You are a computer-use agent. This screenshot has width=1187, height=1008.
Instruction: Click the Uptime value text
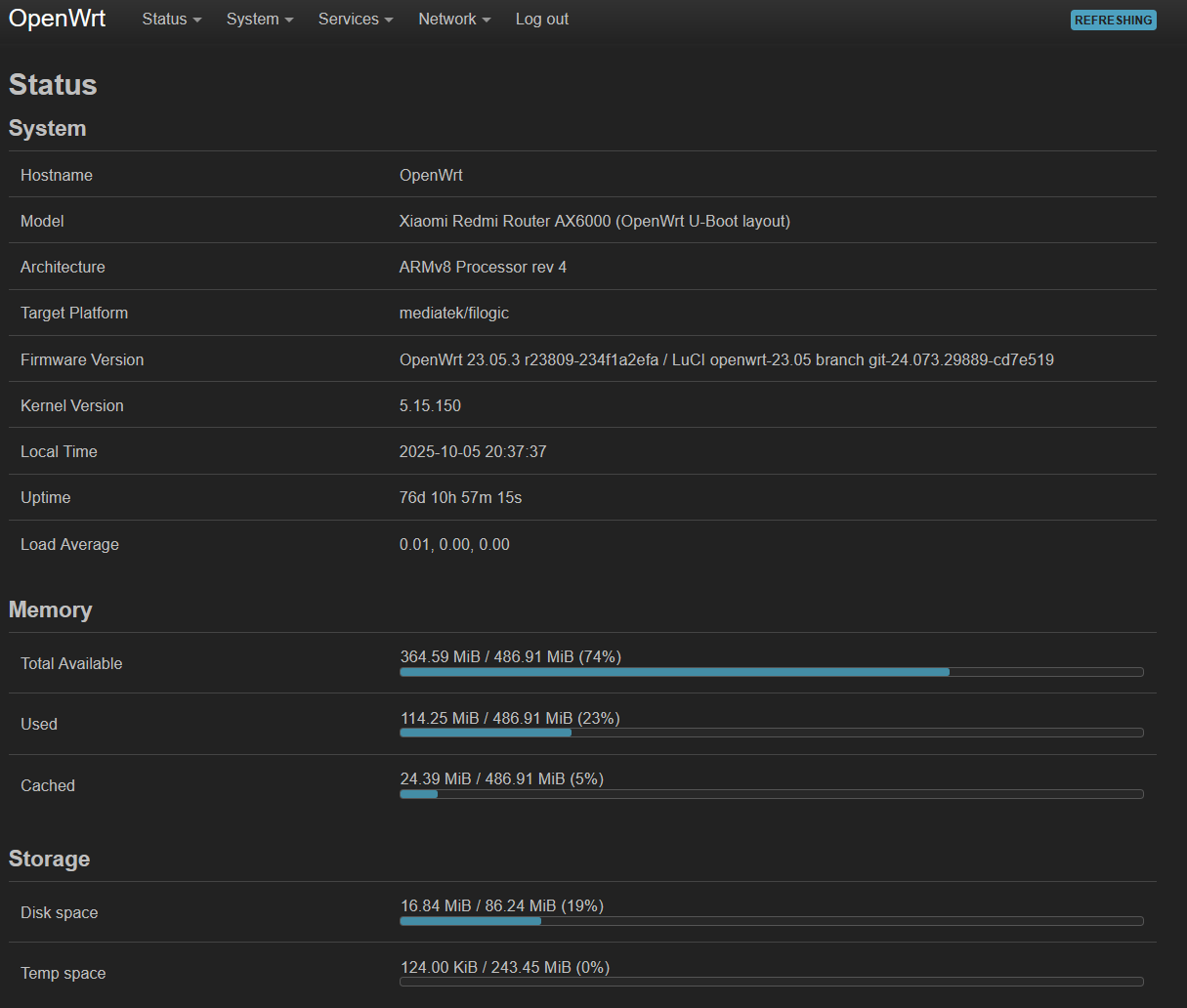460,497
